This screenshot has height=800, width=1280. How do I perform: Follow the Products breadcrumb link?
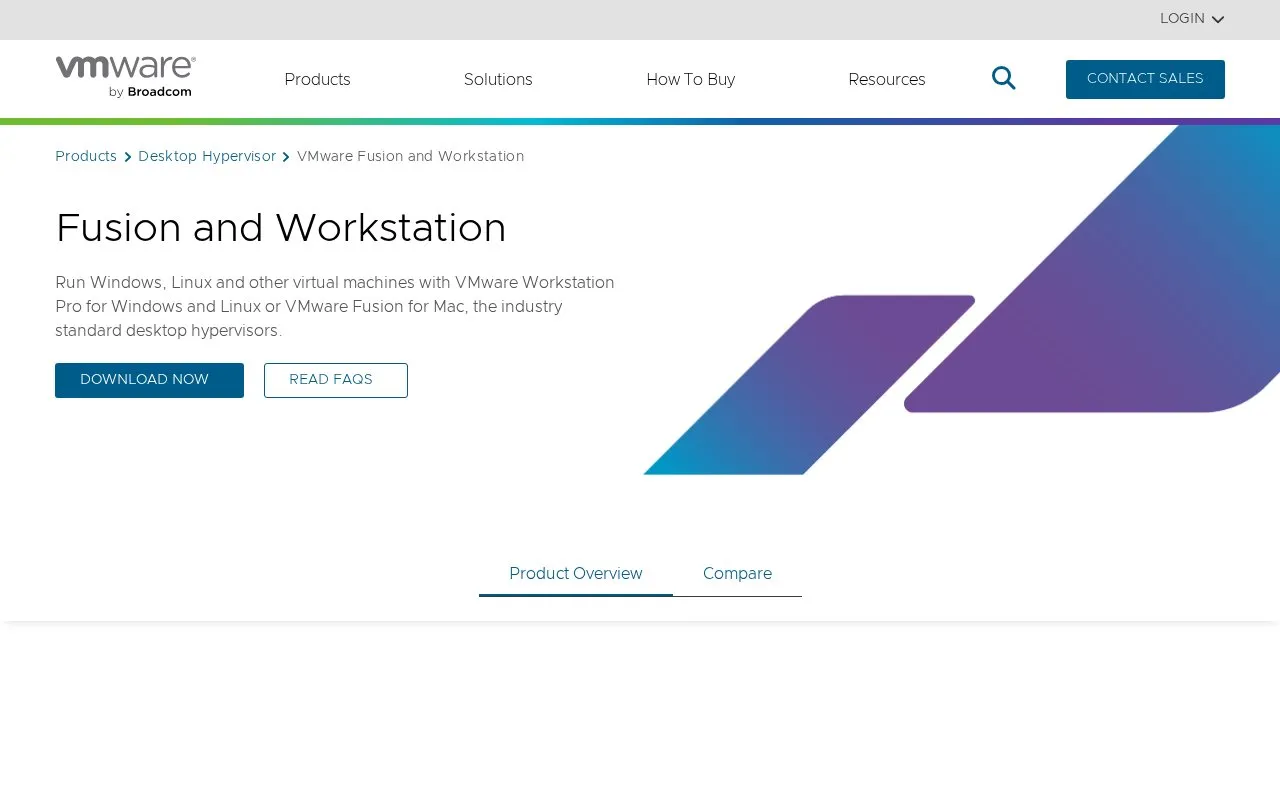[x=86, y=157]
